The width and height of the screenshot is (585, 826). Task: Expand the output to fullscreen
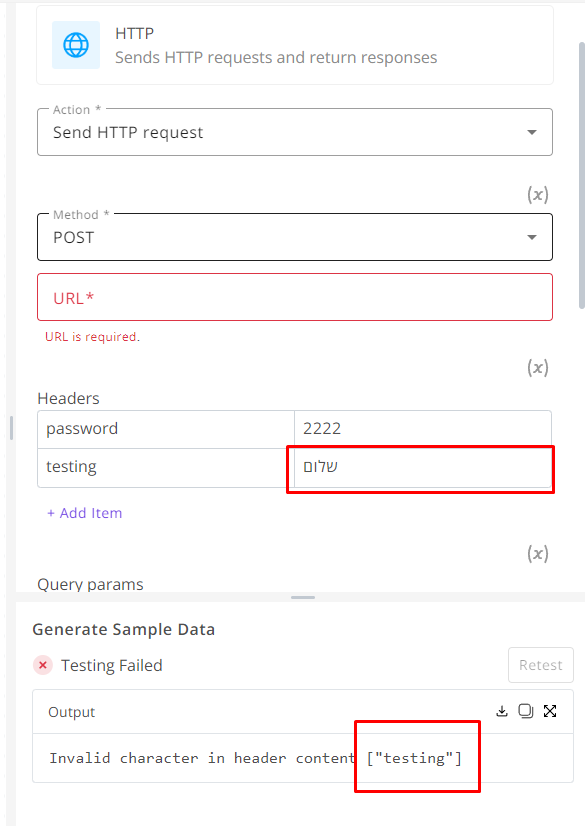(550, 711)
